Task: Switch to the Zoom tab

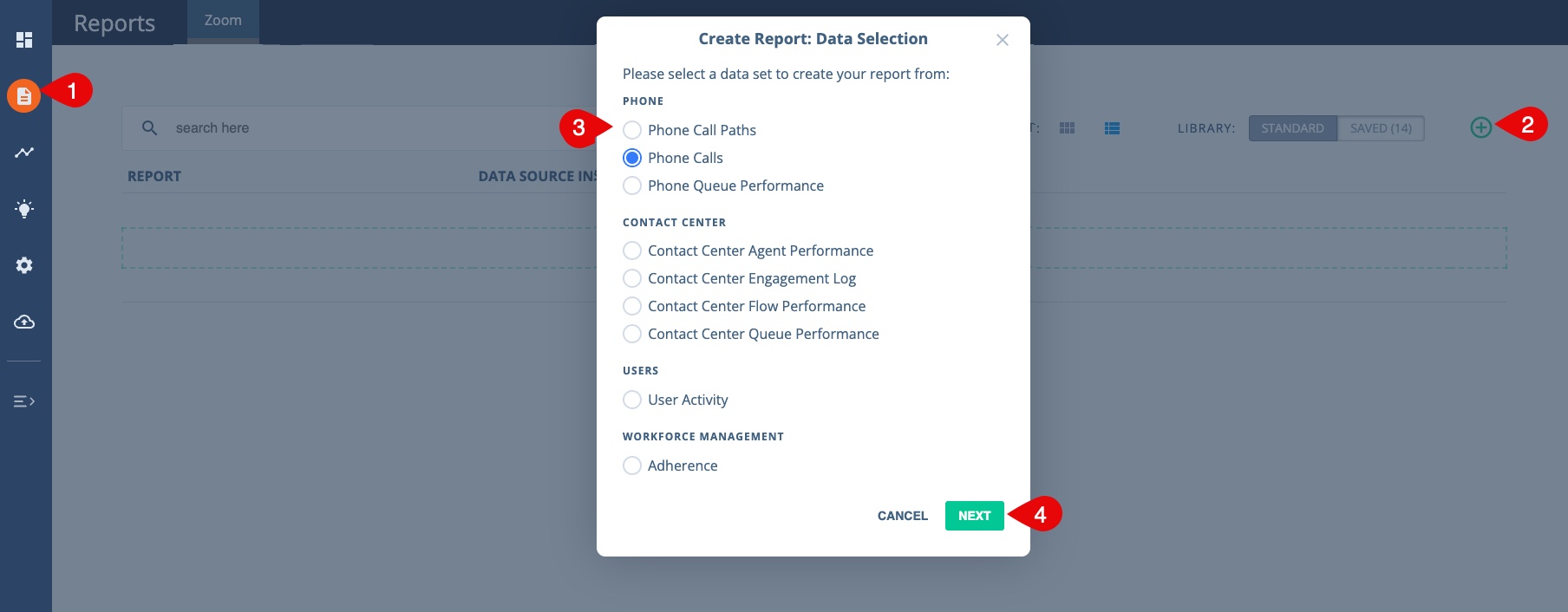Action: tap(223, 21)
